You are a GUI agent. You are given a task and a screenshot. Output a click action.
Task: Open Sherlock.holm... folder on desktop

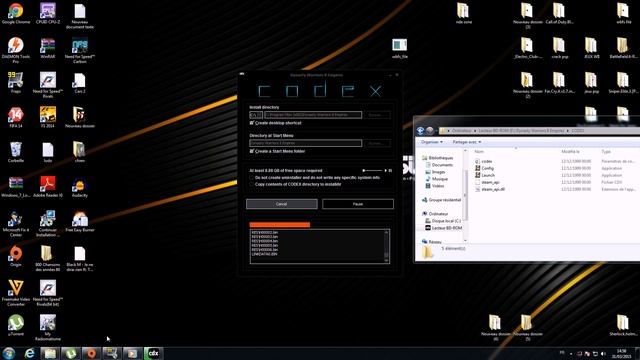click(622, 325)
